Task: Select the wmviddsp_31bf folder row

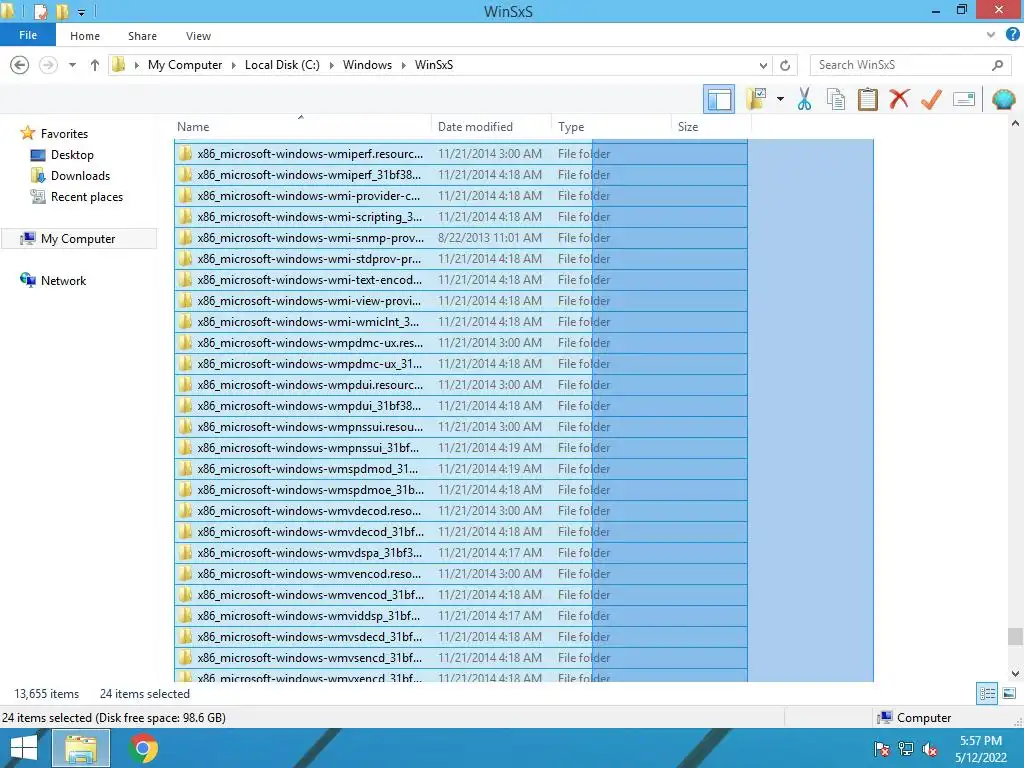Action: (x=461, y=616)
